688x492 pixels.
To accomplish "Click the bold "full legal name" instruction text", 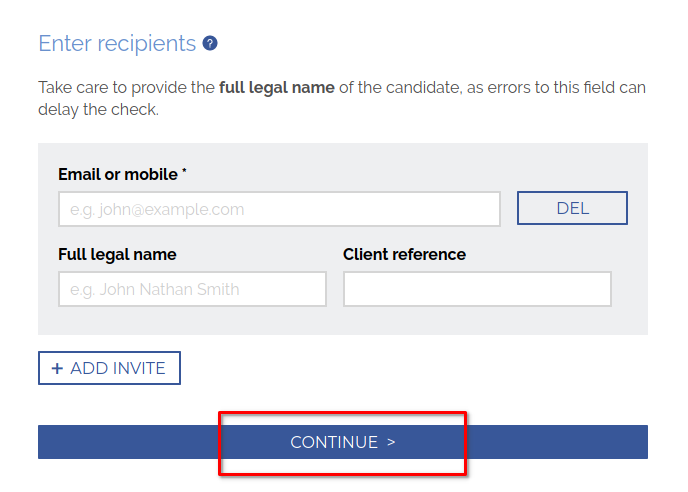I will pyautogui.click(x=276, y=88).
